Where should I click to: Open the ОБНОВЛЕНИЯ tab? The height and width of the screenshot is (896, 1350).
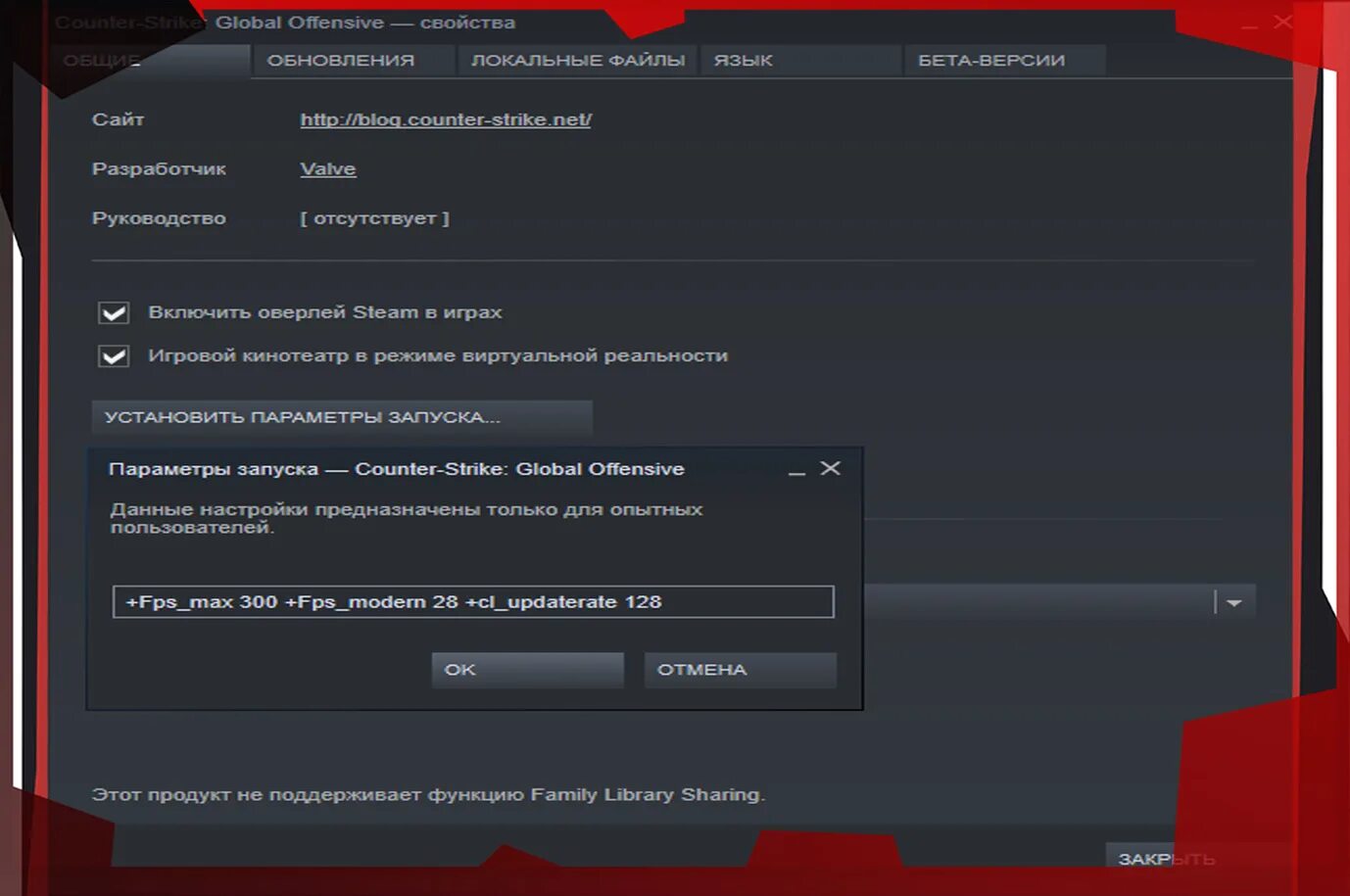[354, 61]
